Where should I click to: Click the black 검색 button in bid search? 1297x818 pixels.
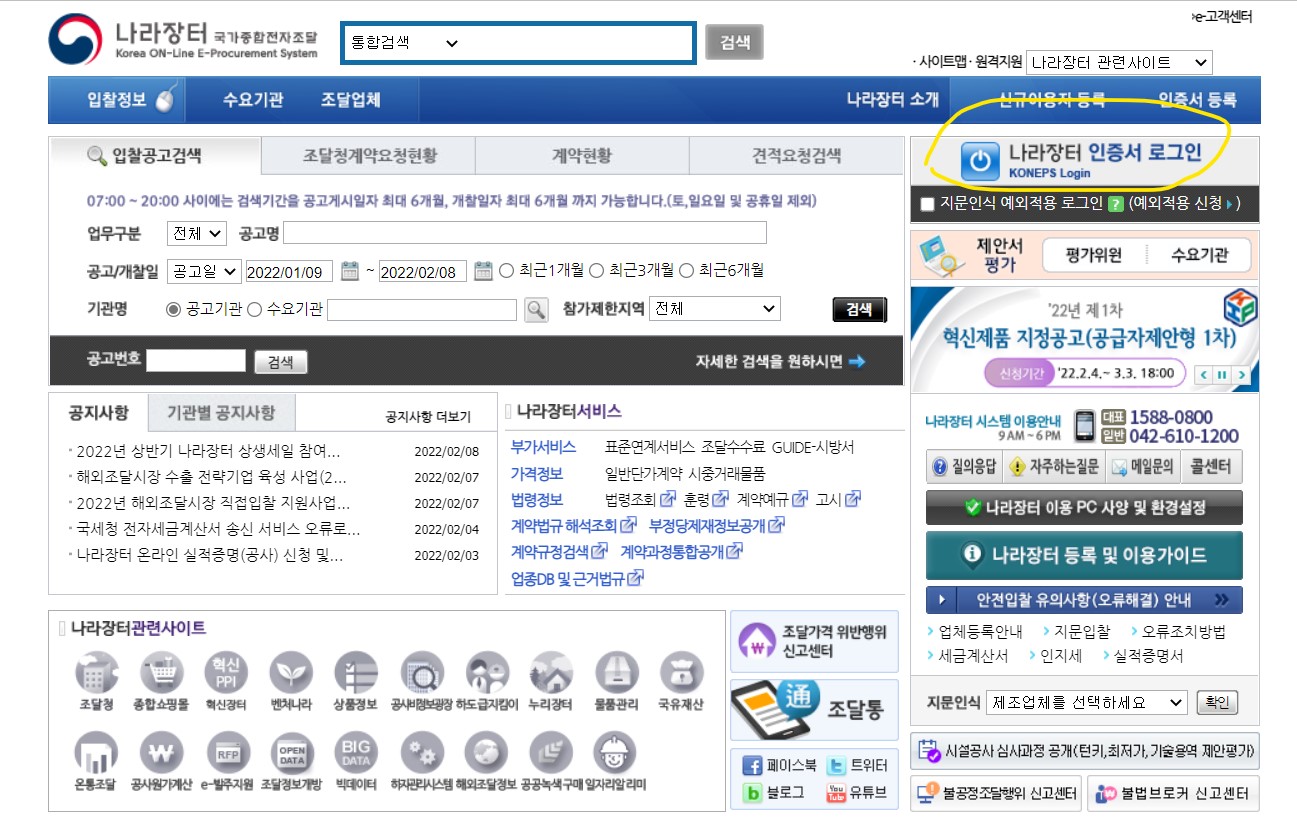pyautogui.click(x=859, y=310)
